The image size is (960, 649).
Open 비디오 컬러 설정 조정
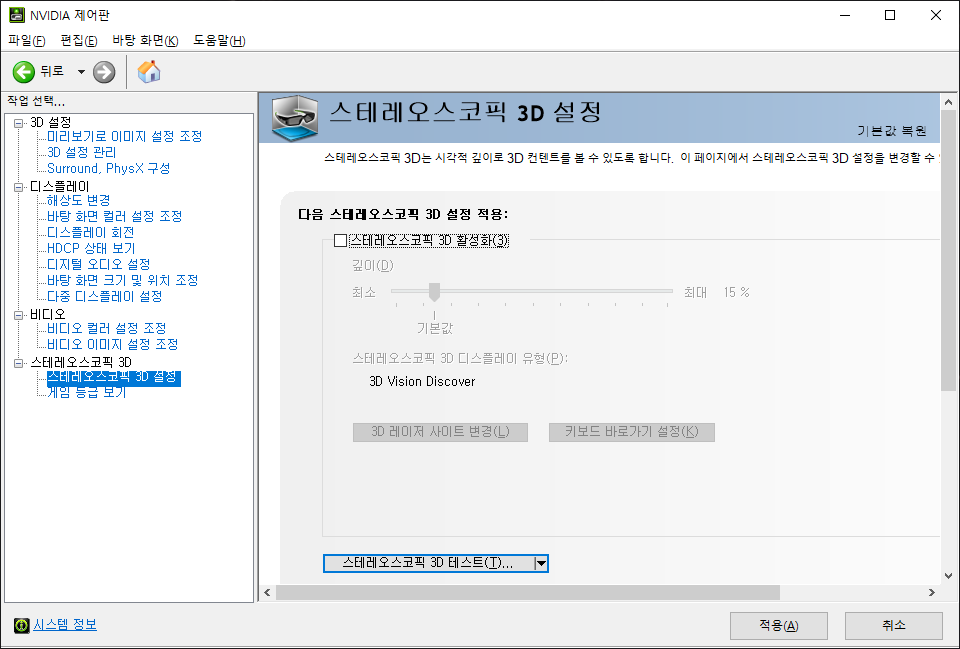(107, 328)
